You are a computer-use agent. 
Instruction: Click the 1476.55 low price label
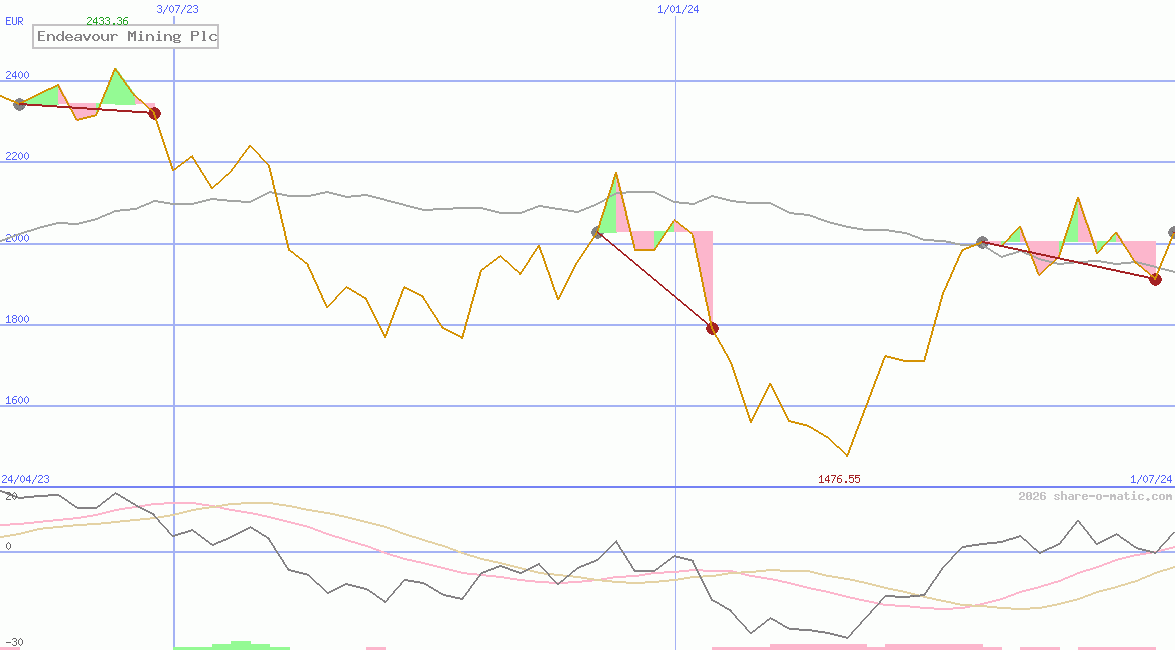coord(840,479)
